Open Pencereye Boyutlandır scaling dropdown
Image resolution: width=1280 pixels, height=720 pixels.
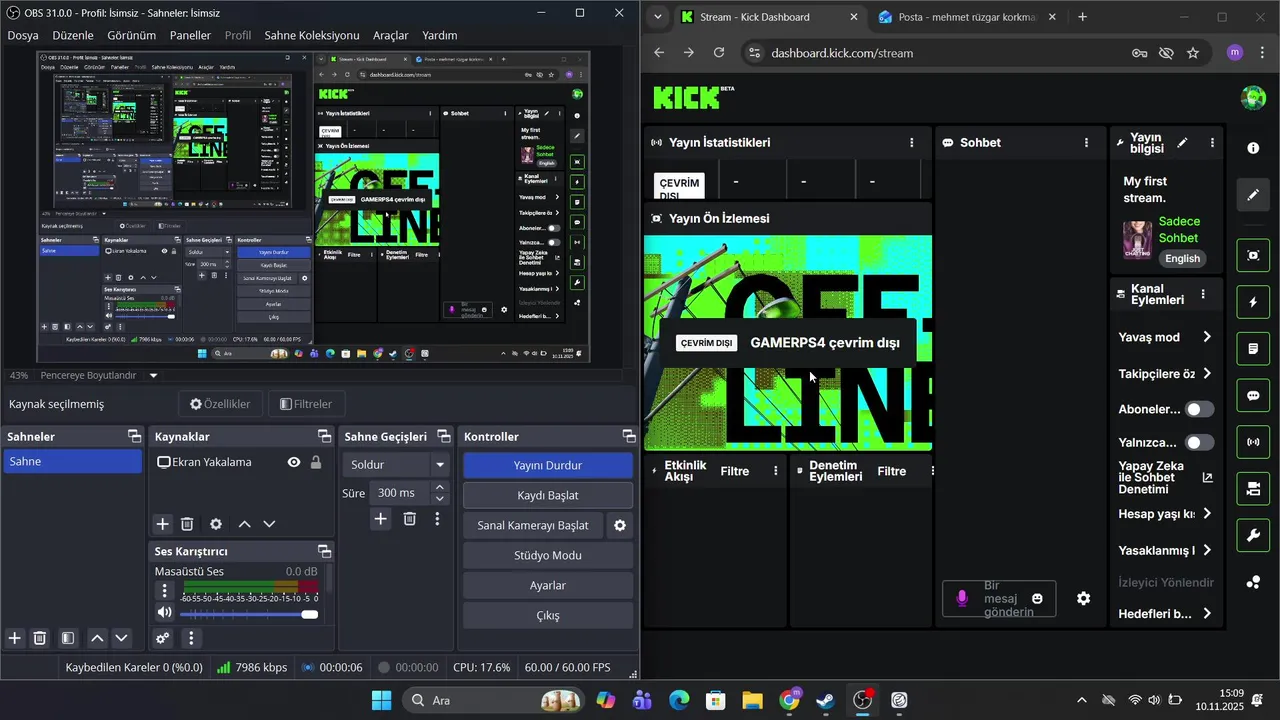(x=153, y=375)
